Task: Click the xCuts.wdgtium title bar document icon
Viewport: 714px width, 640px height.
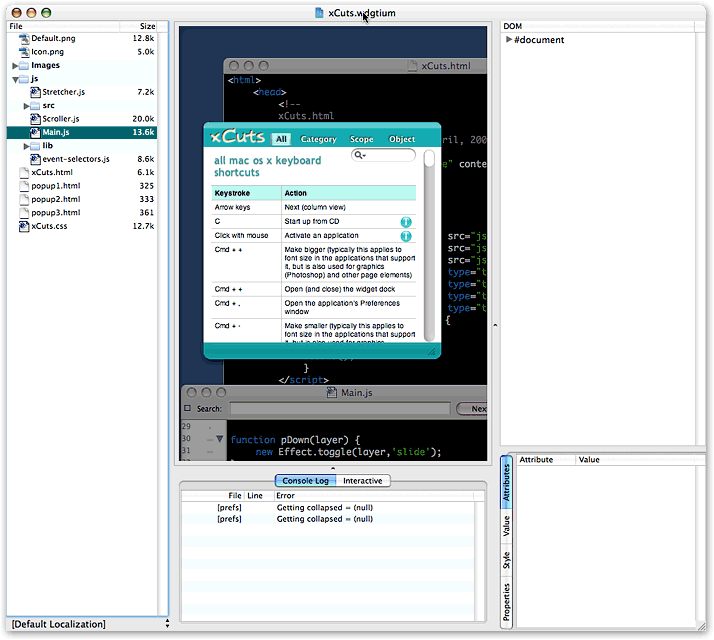Action: [319, 13]
